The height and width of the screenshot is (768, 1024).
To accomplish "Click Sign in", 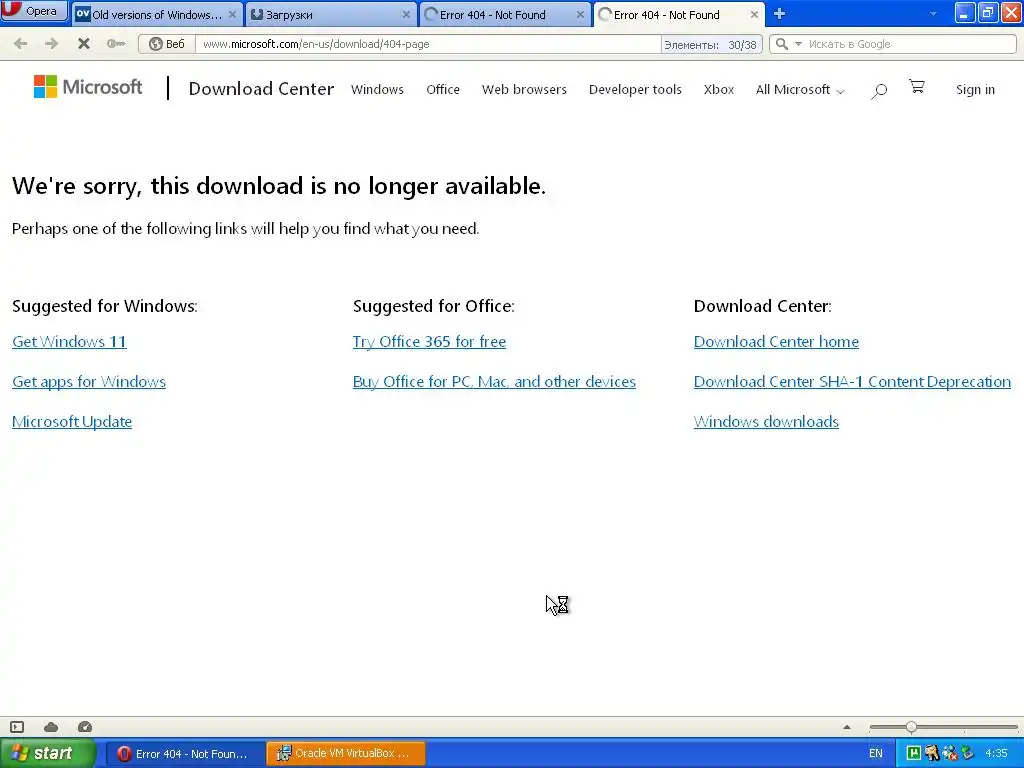I will 975,89.
